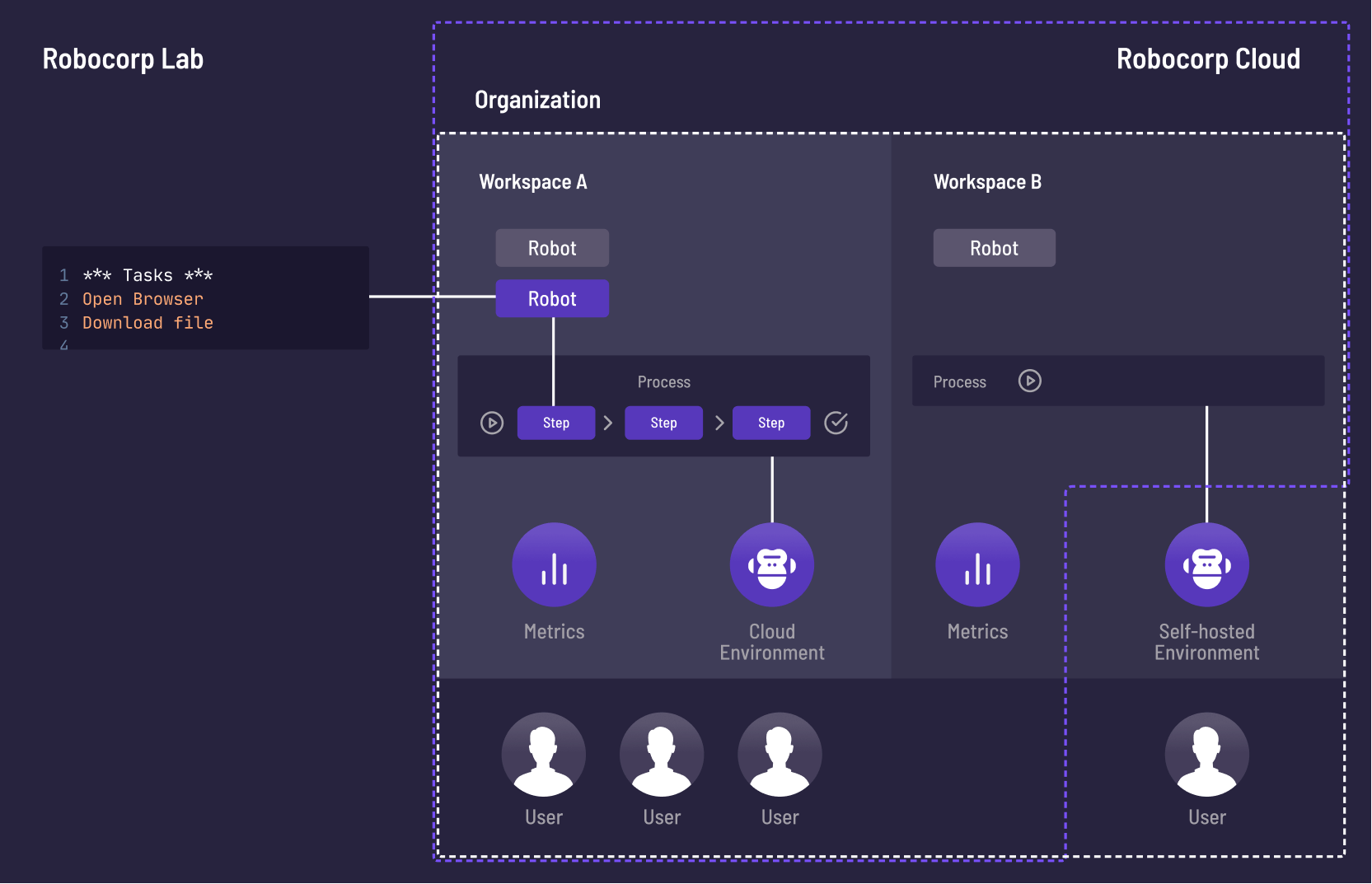The image size is (1372, 884).
Task: Click the middle Step button in the Process
Action: pyautogui.click(x=663, y=423)
